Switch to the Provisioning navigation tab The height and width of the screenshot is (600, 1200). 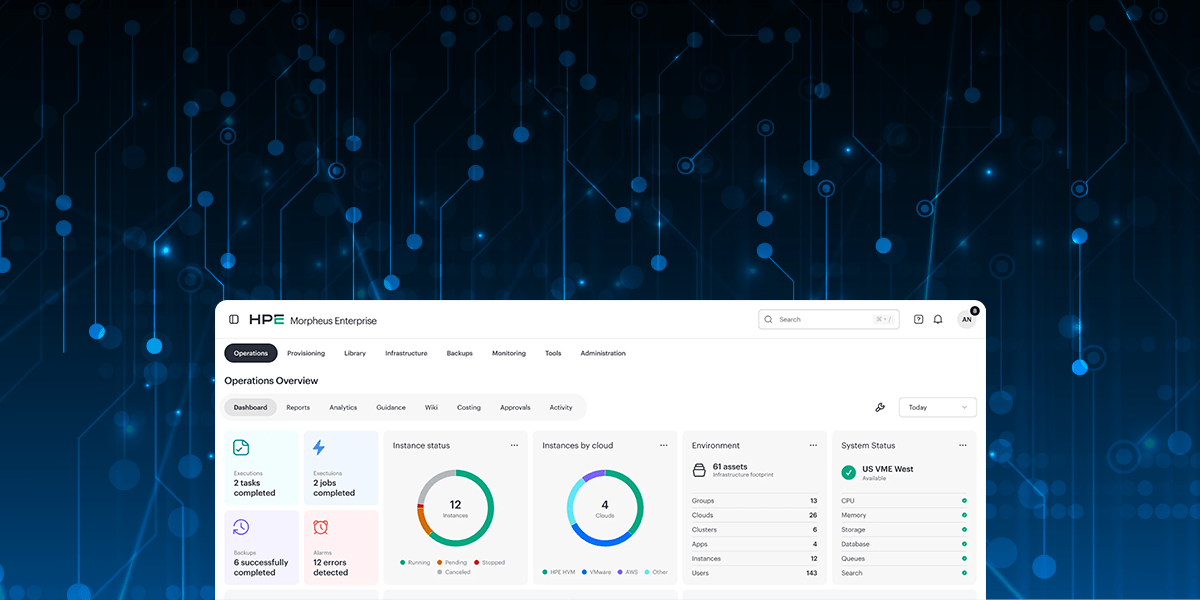coord(306,353)
